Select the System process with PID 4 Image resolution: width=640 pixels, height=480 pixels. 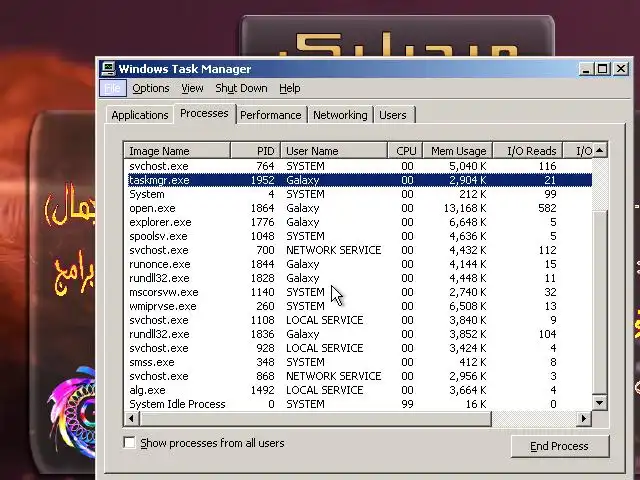tap(360, 194)
